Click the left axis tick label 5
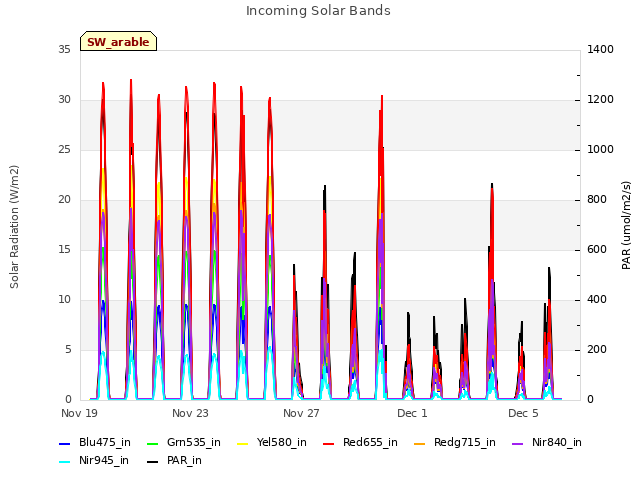The height and width of the screenshot is (480, 640). tap(68, 350)
